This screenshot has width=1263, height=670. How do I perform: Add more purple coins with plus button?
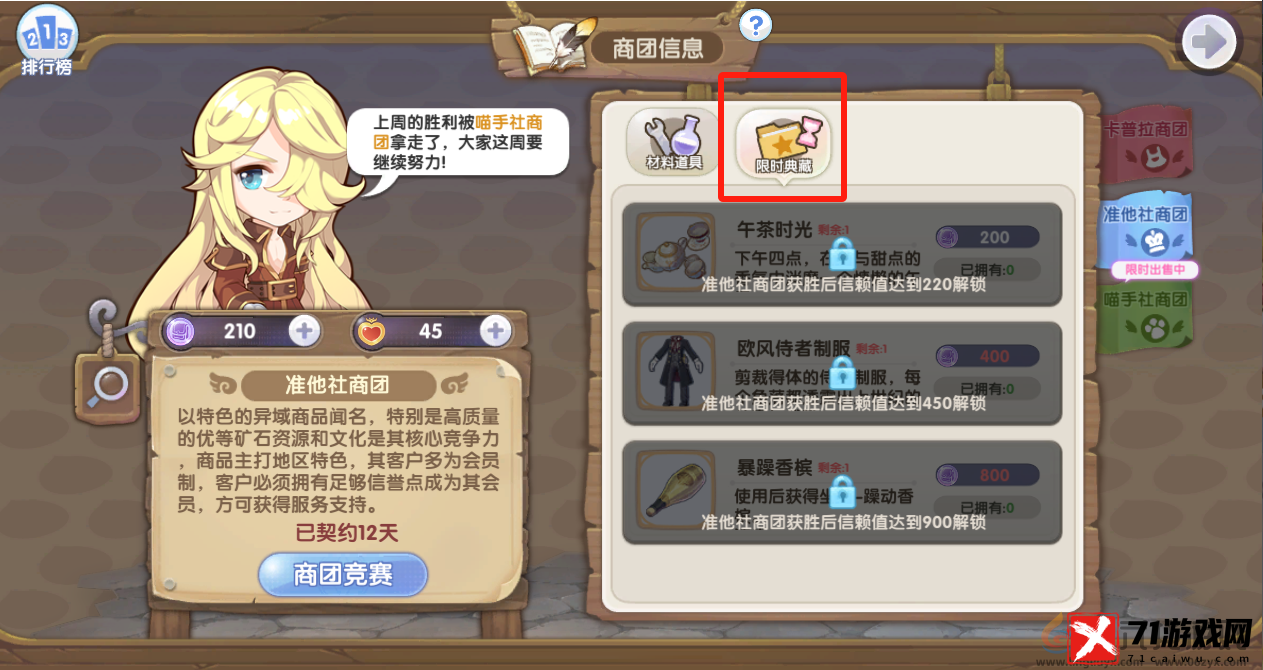(x=304, y=330)
